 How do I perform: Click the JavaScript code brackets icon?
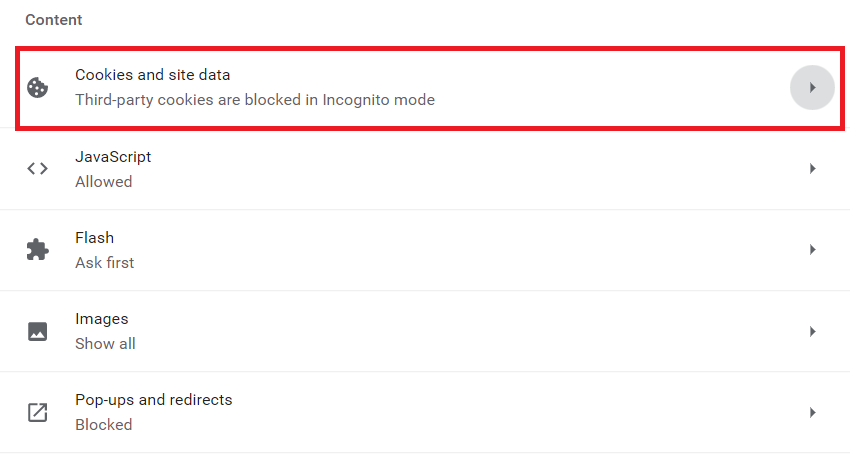[x=38, y=169]
